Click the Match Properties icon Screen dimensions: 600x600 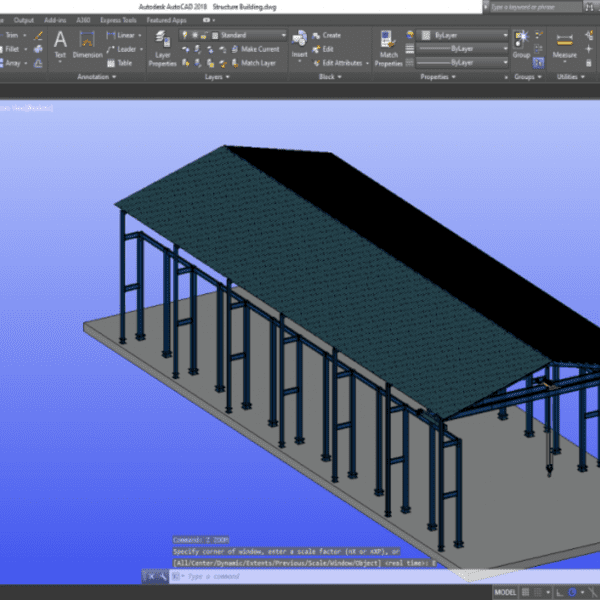pyautogui.click(x=388, y=42)
